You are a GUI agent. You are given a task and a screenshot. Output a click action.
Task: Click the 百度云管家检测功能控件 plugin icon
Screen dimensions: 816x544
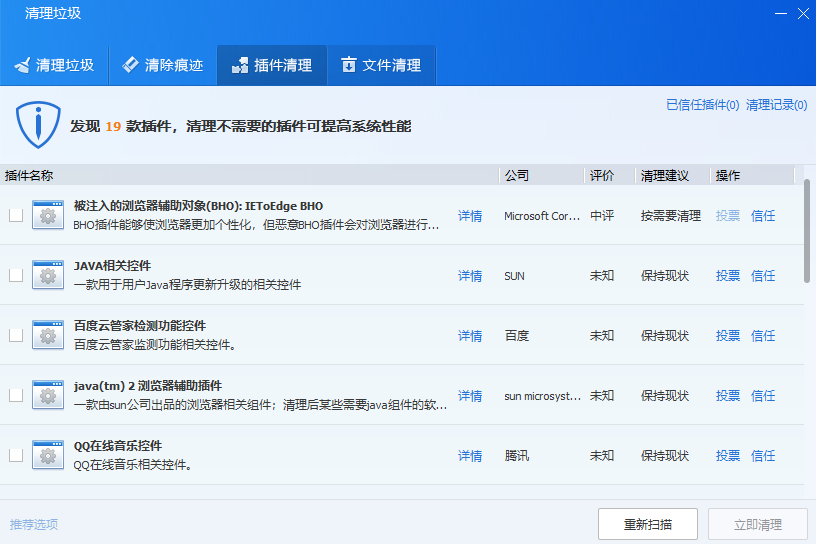tap(48, 335)
